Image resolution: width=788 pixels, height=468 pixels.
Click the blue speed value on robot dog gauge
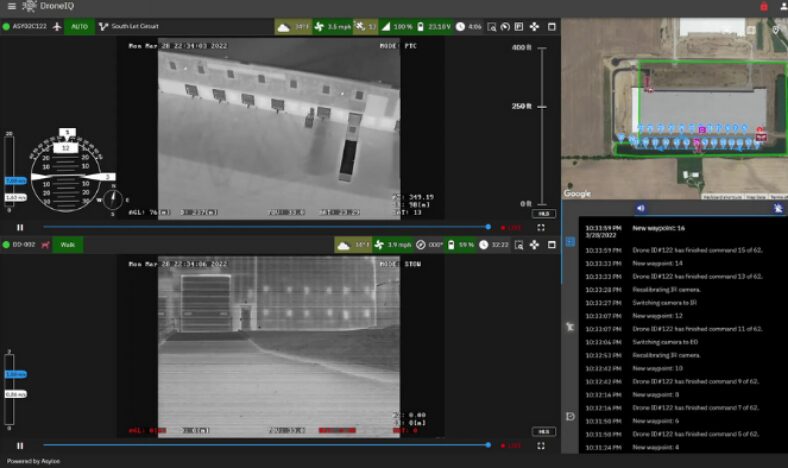(x=16, y=375)
